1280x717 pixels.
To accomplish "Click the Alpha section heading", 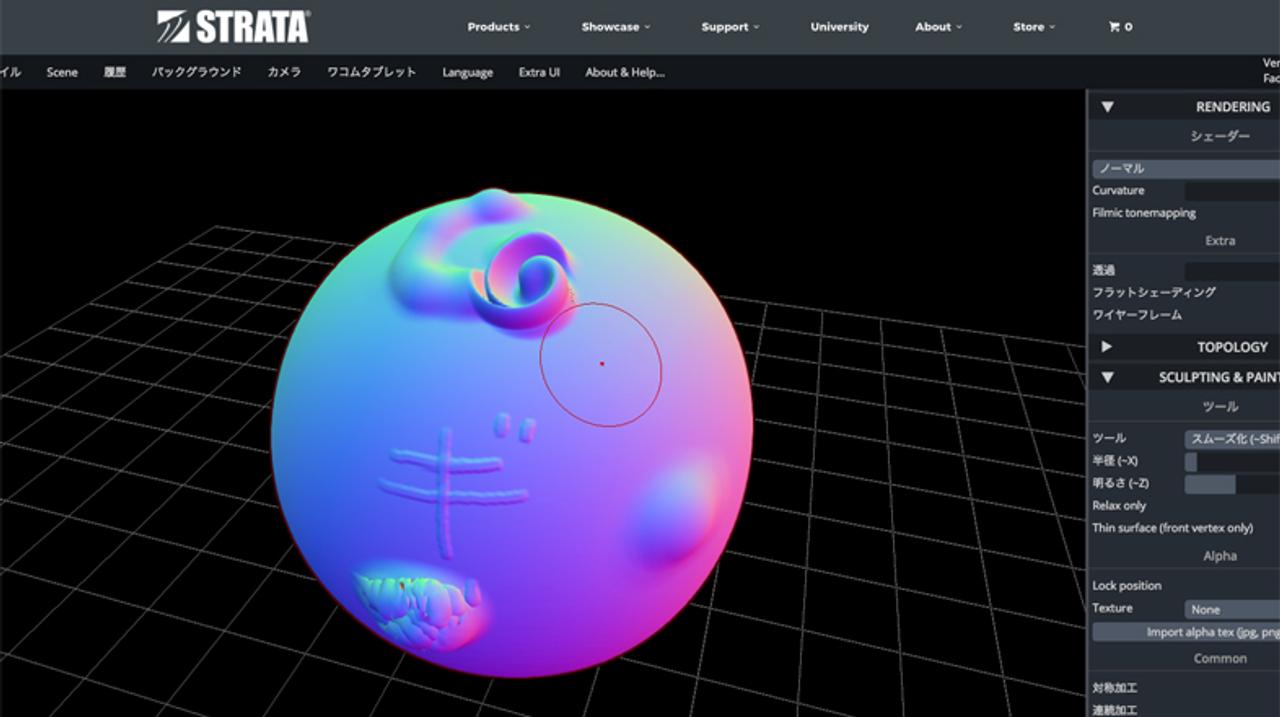I will click(1220, 556).
